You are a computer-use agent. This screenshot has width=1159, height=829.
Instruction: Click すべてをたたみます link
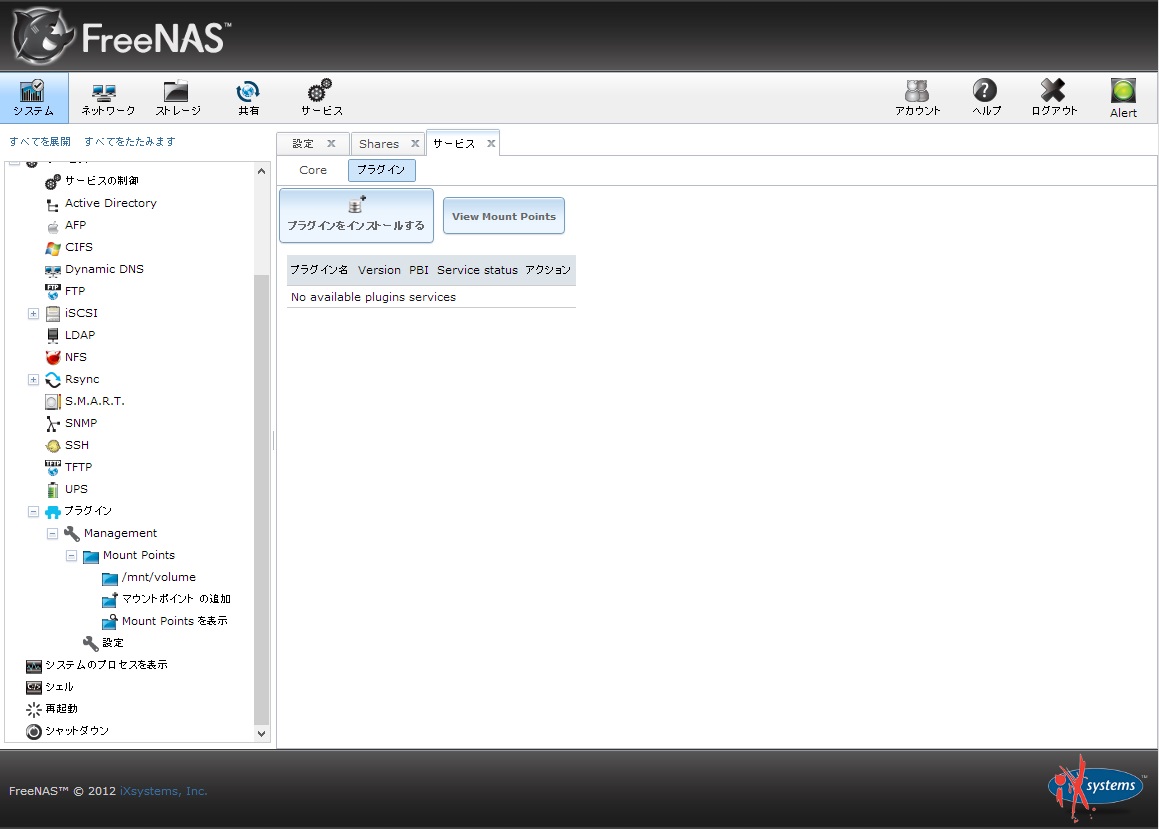tap(130, 141)
